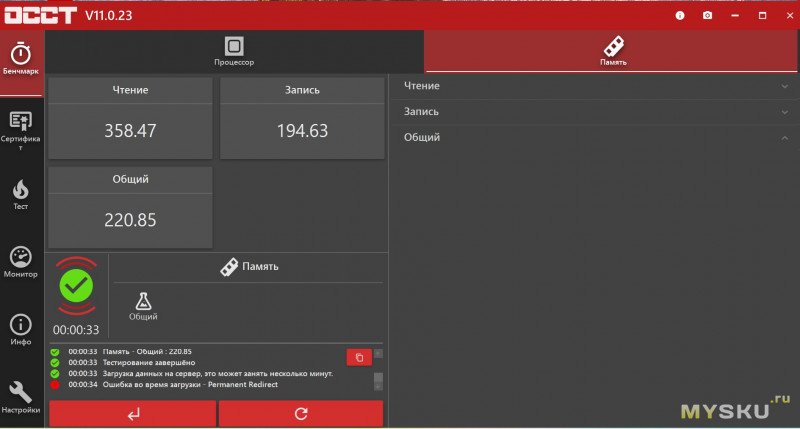Image resolution: width=800 pixels, height=429 pixels.
Task: Copy log with the red clipboard button
Action: [359, 357]
